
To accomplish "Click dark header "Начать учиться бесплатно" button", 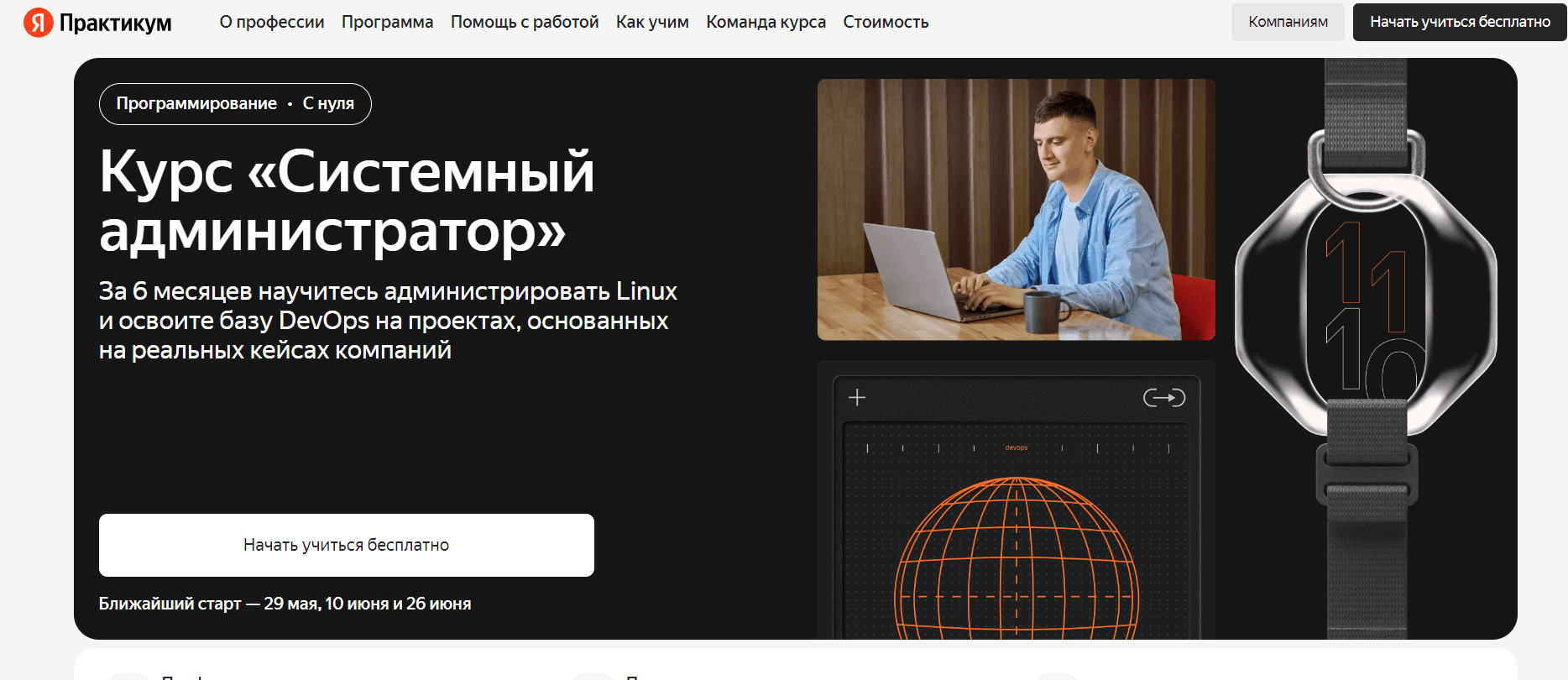I will (1459, 22).
